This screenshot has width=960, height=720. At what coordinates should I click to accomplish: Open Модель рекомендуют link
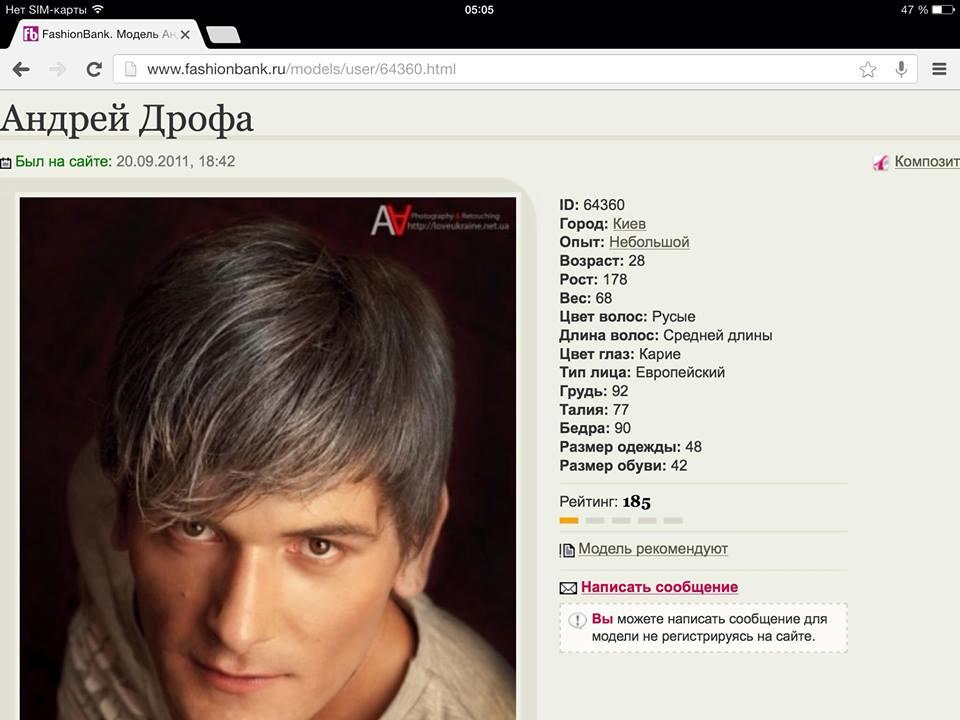pos(653,549)
